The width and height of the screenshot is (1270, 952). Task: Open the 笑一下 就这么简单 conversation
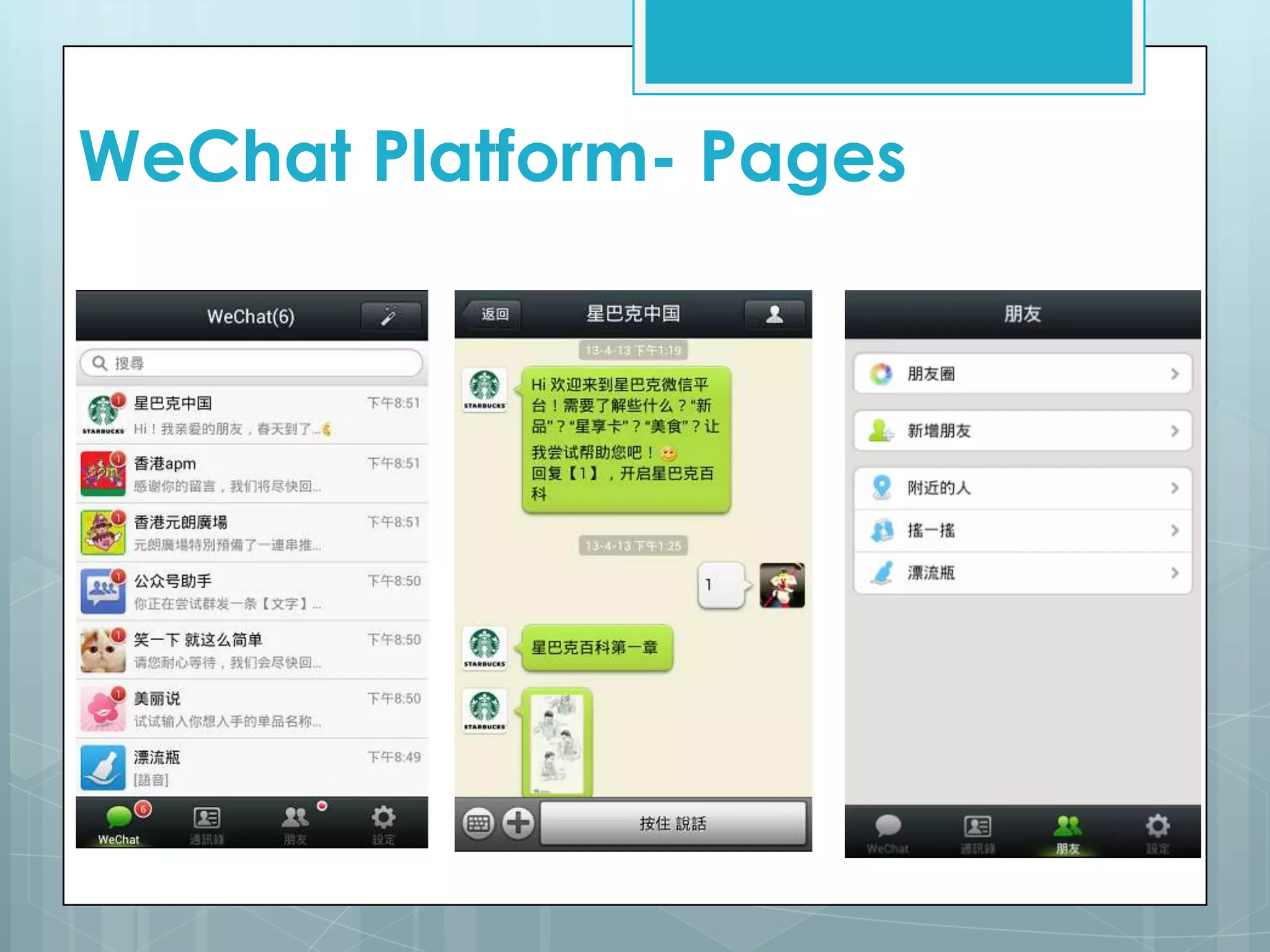pos(252,650)
